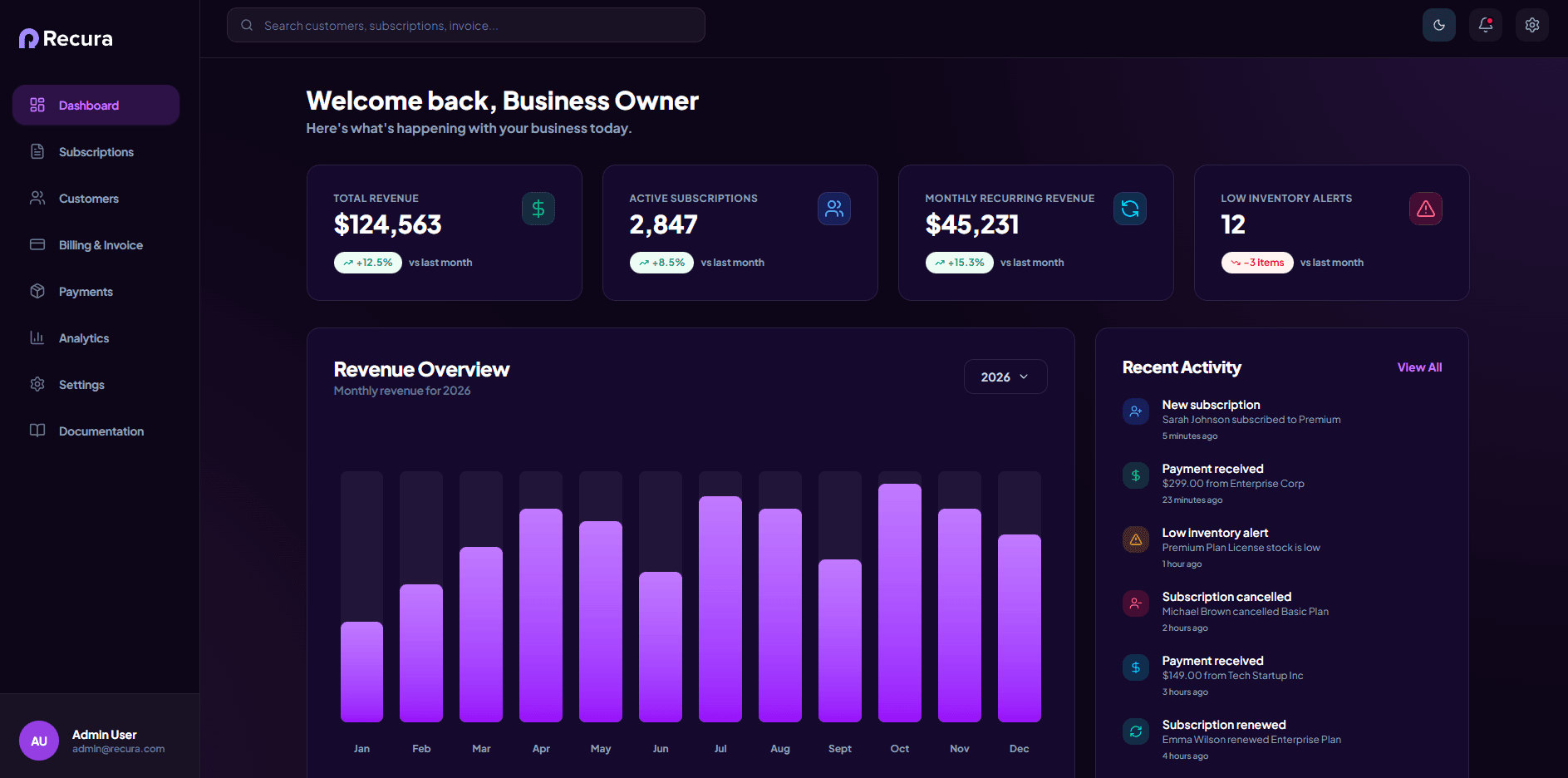The height and width of the screenshot is (778, 1568).
Task: Open Documentation from the sidebar
Action: click(x=96, y=431)
